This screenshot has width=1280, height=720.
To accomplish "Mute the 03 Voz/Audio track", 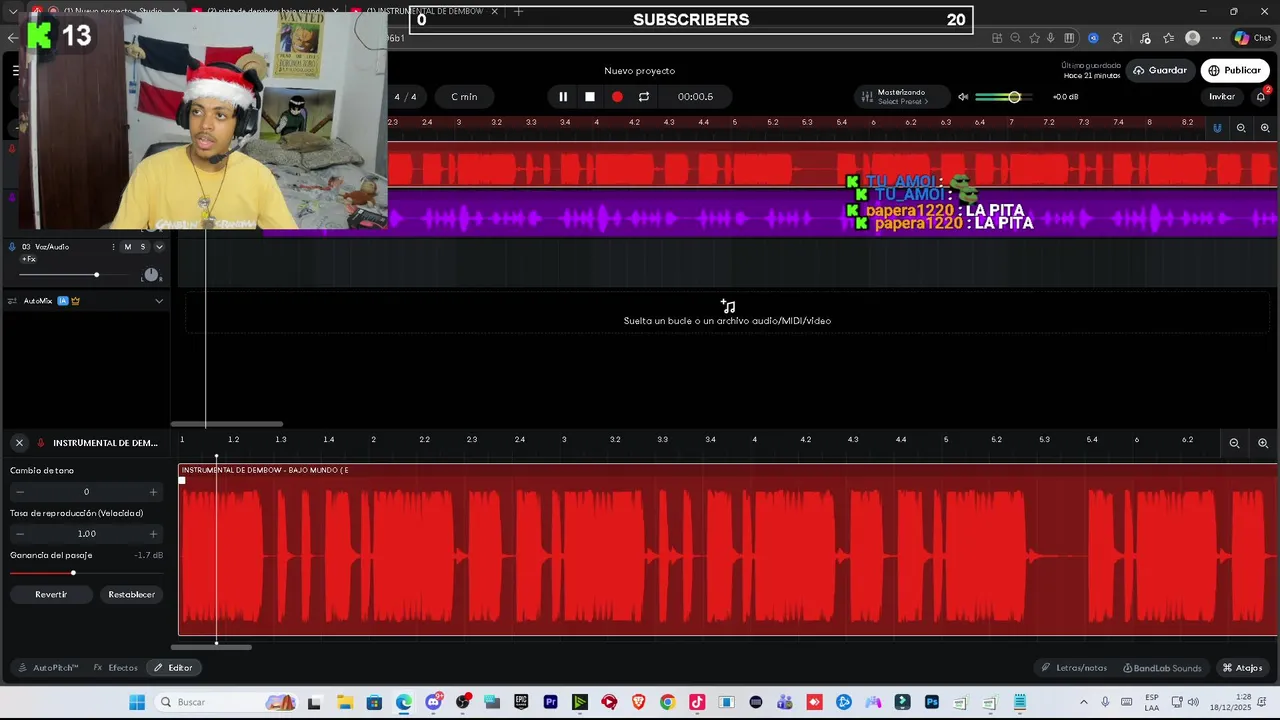I will coord(127,247).
